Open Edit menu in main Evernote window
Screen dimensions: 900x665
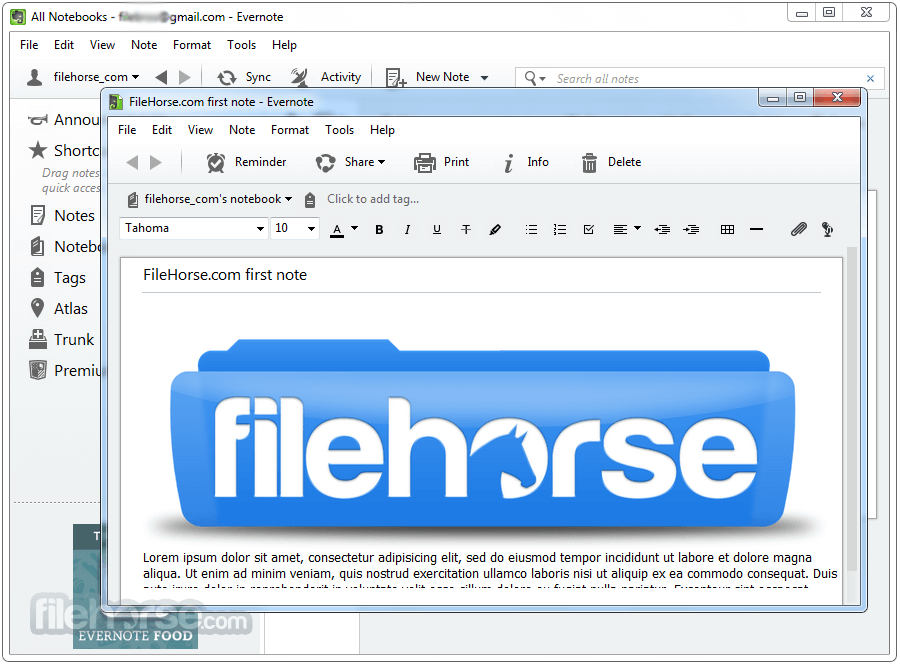pyautogui.click(x=64, y=45)
